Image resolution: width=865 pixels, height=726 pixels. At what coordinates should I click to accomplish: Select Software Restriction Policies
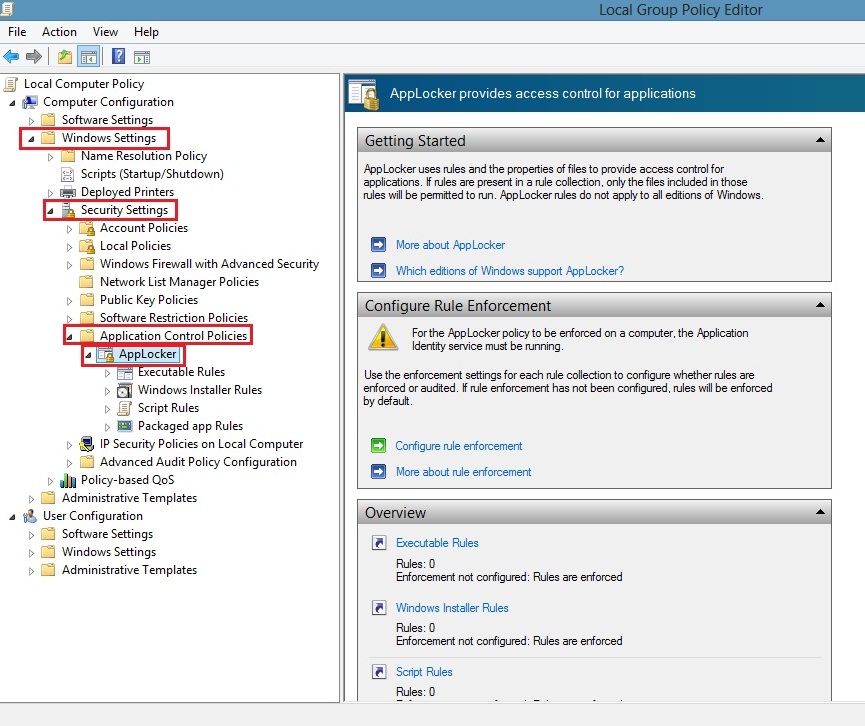point(174,318)
